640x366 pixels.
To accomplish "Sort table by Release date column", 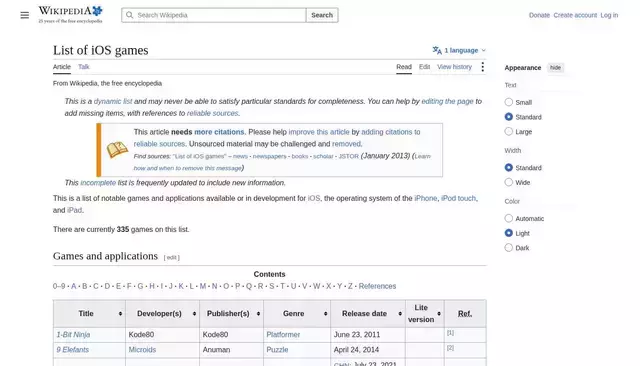I will click(400, 314).
